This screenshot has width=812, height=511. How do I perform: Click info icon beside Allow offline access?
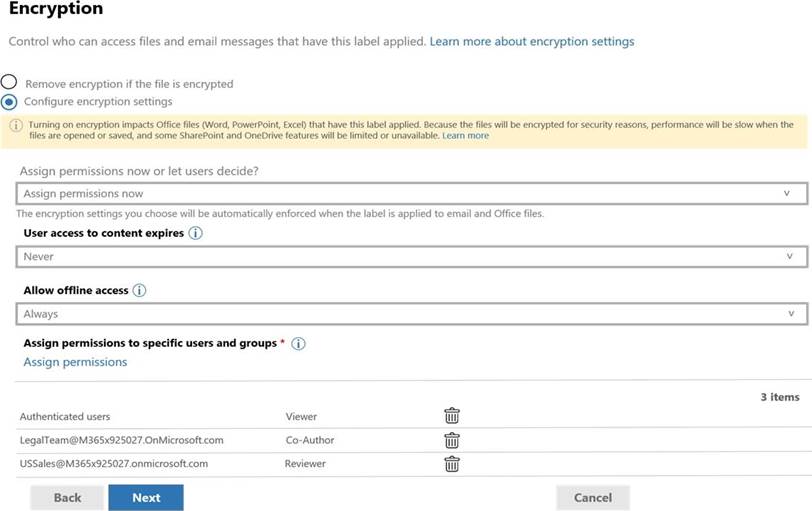[140, 291]
